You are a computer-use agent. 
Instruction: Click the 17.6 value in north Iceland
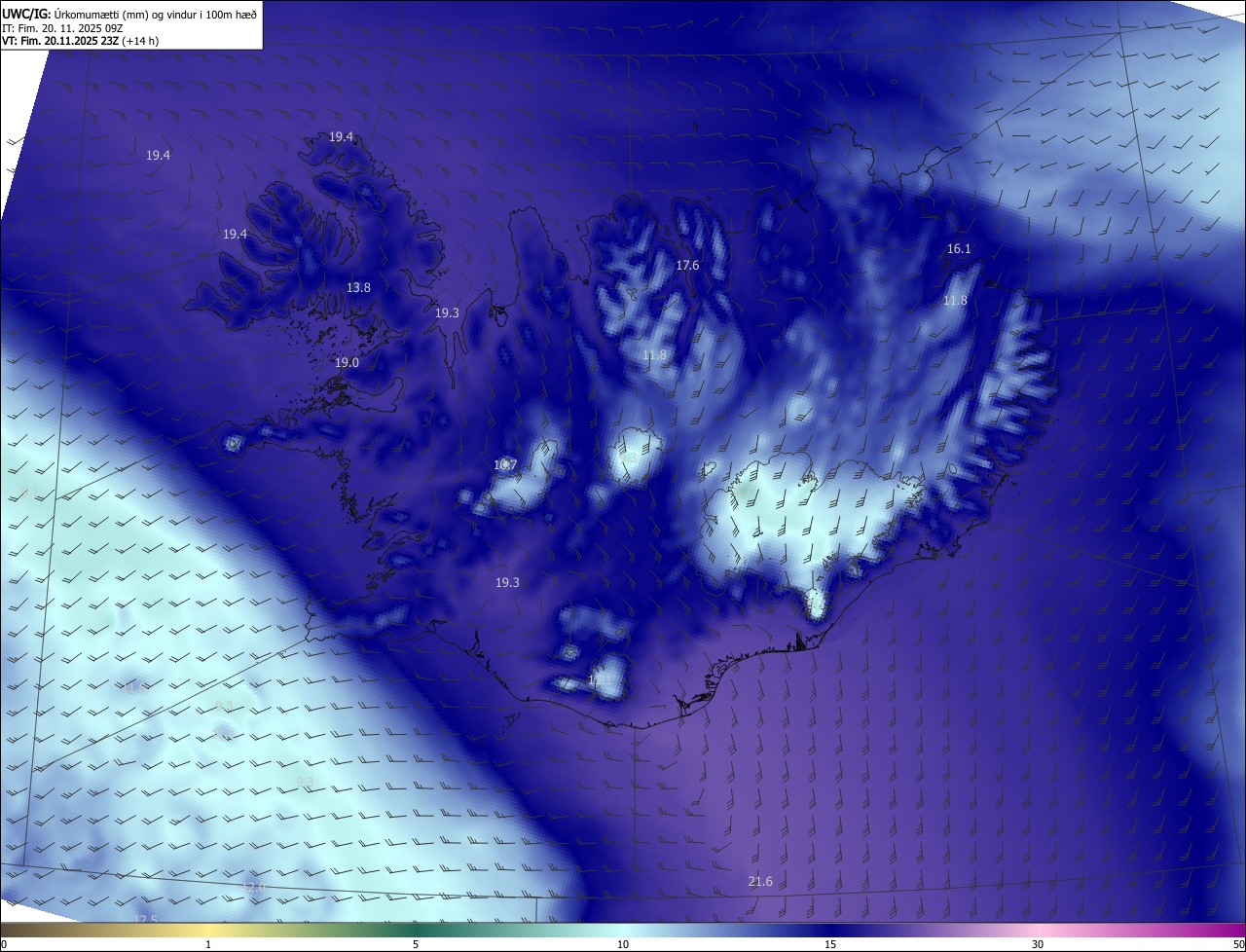[x=687, y=265]
